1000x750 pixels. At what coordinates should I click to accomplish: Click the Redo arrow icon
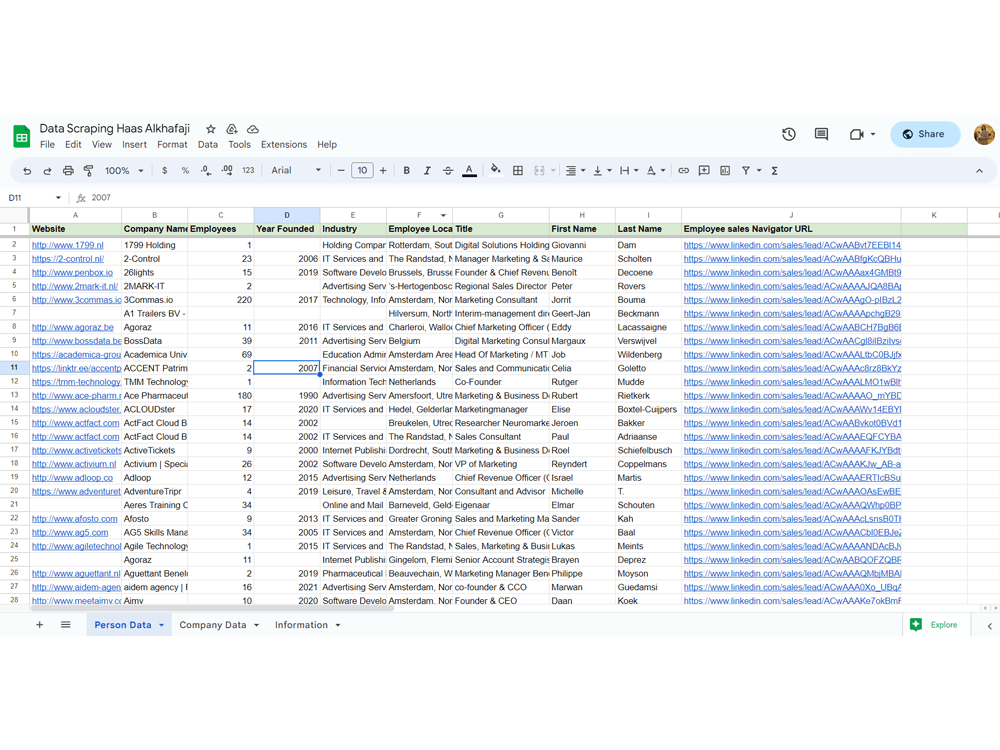coord(47,171)
